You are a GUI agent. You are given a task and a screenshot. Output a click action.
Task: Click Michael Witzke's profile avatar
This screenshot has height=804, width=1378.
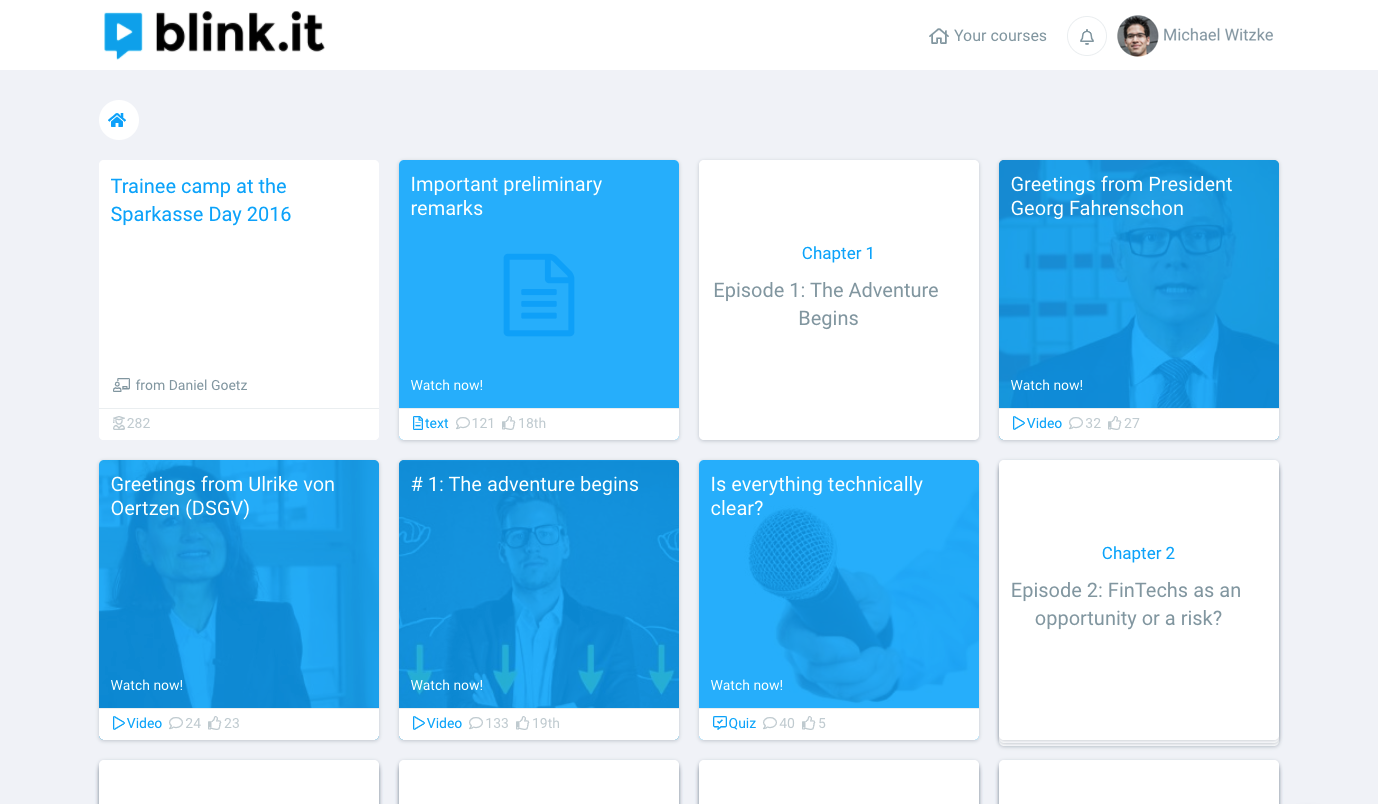tap(1137, 36)
